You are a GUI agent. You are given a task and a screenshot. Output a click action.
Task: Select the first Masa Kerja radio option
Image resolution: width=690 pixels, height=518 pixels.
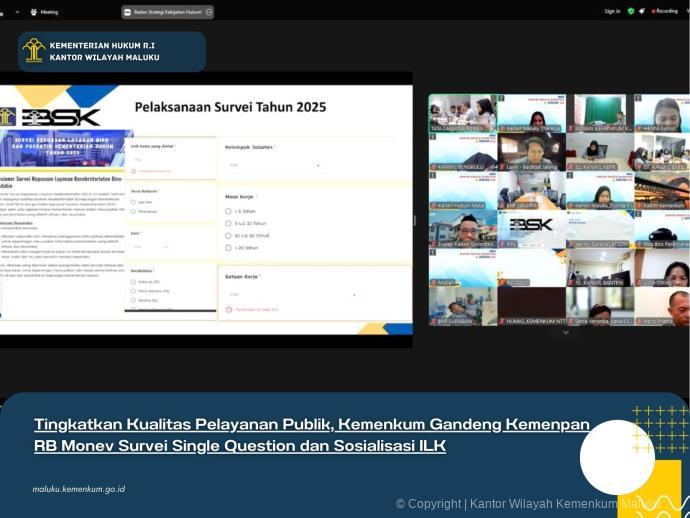click(x=229, y=211)
